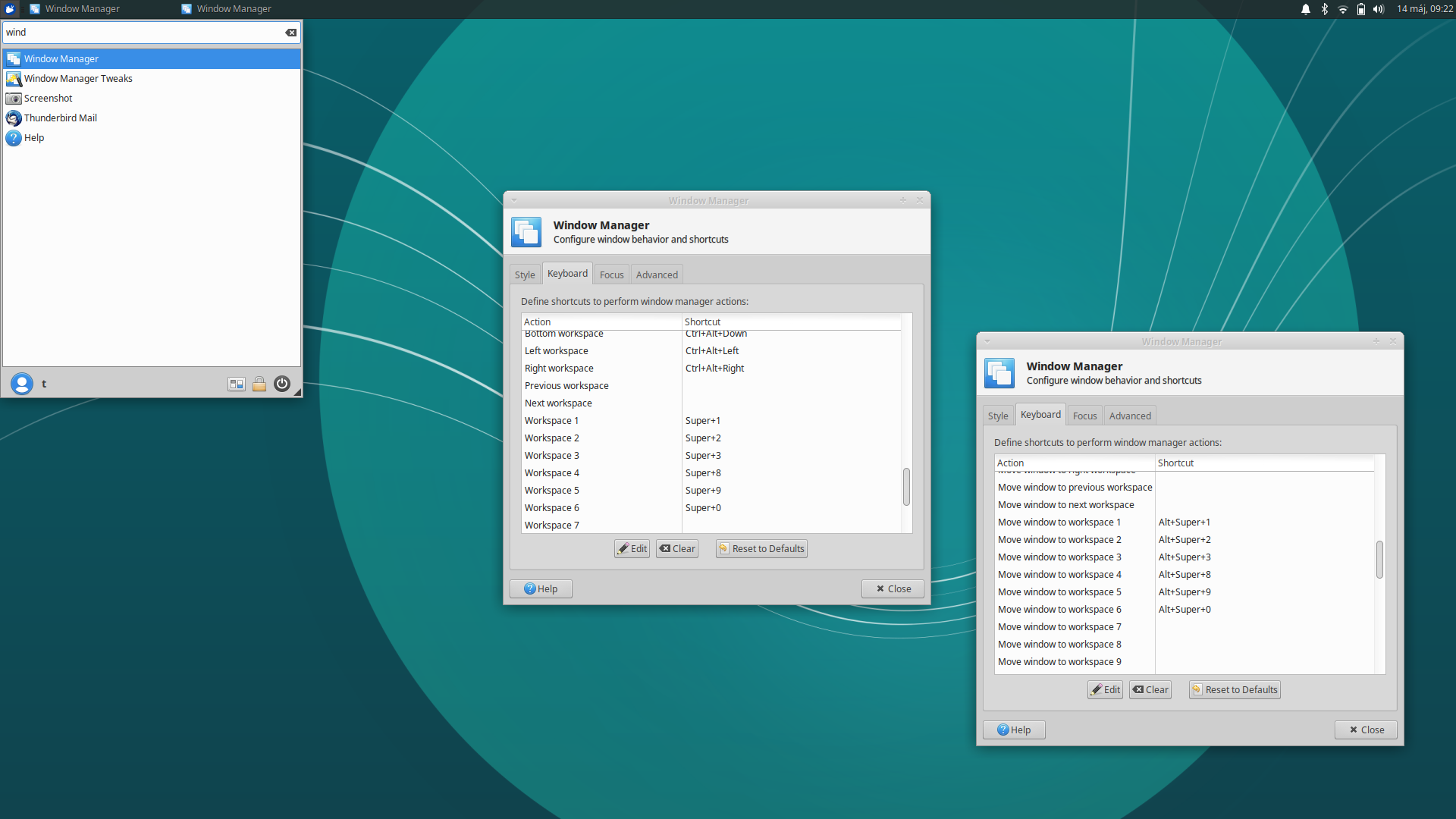This screenshot has height=819, width=1456.
Task: Click the Whisker menu icon in panel
Action: pyautogui.click(x=10, y=9)
